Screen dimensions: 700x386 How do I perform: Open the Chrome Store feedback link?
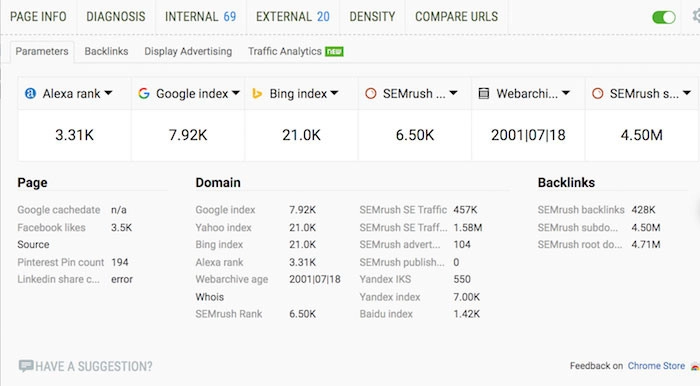tap(656, 366)
